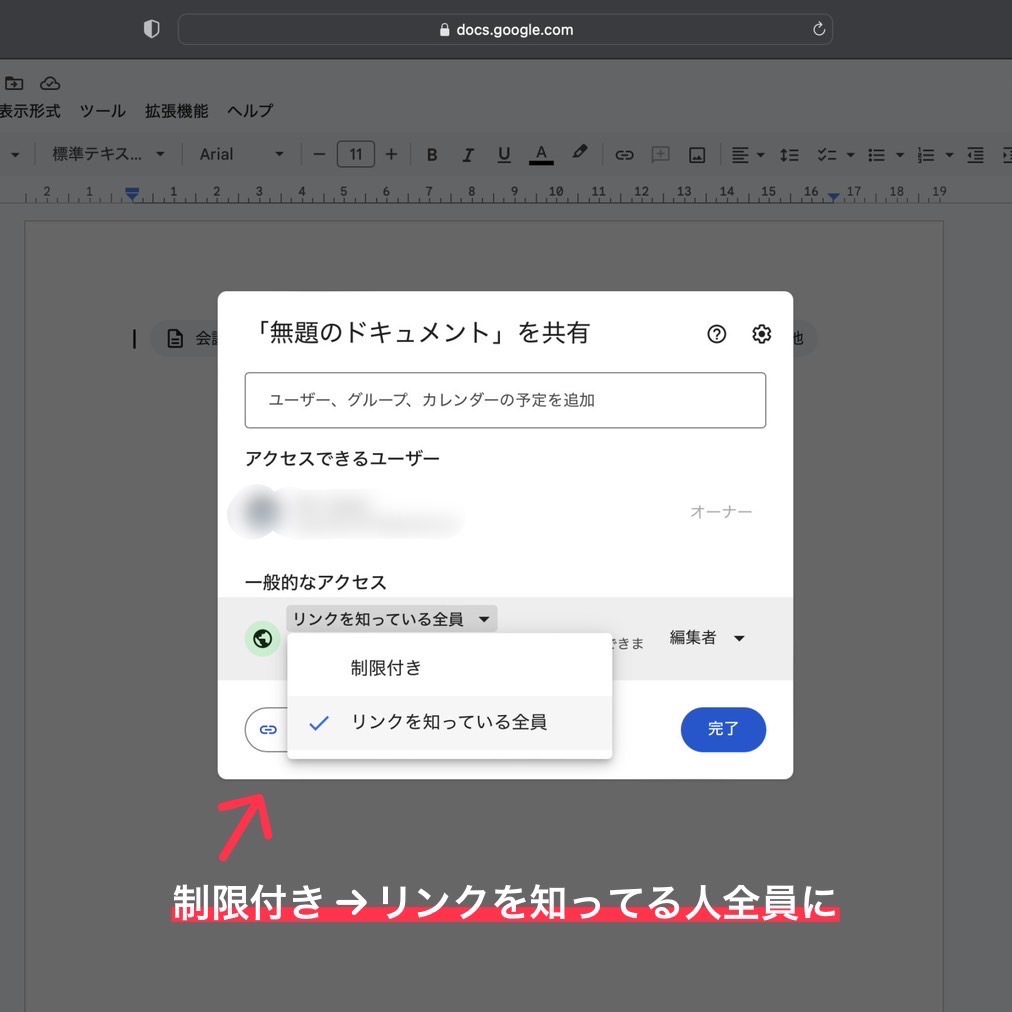This screenshot has height=1012, width=1012.
Task: Expand the 編集者 role dropdown
Action: (x=707, y=638)
